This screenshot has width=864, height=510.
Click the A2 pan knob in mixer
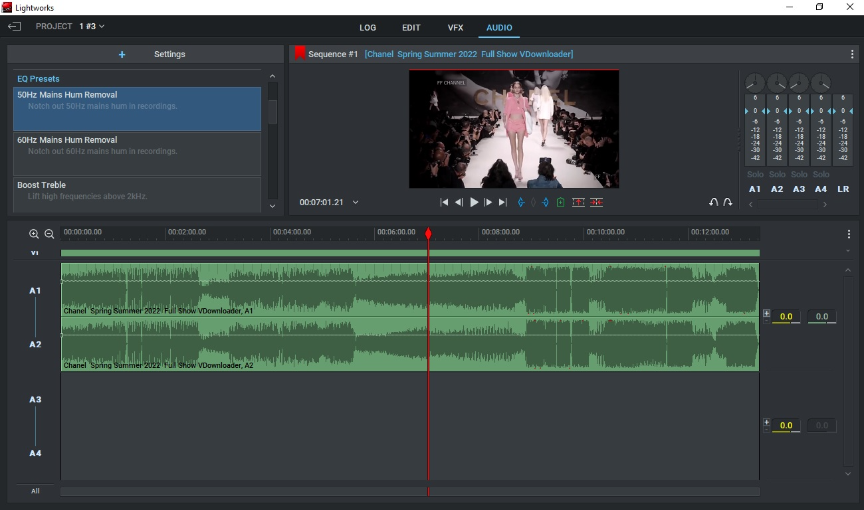777,83
